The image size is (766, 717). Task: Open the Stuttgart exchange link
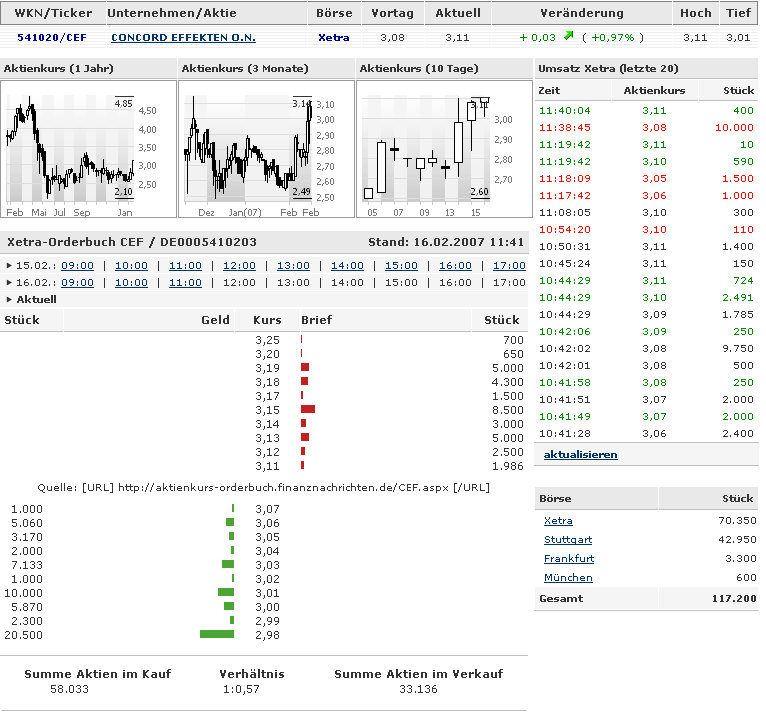(568, 540)
